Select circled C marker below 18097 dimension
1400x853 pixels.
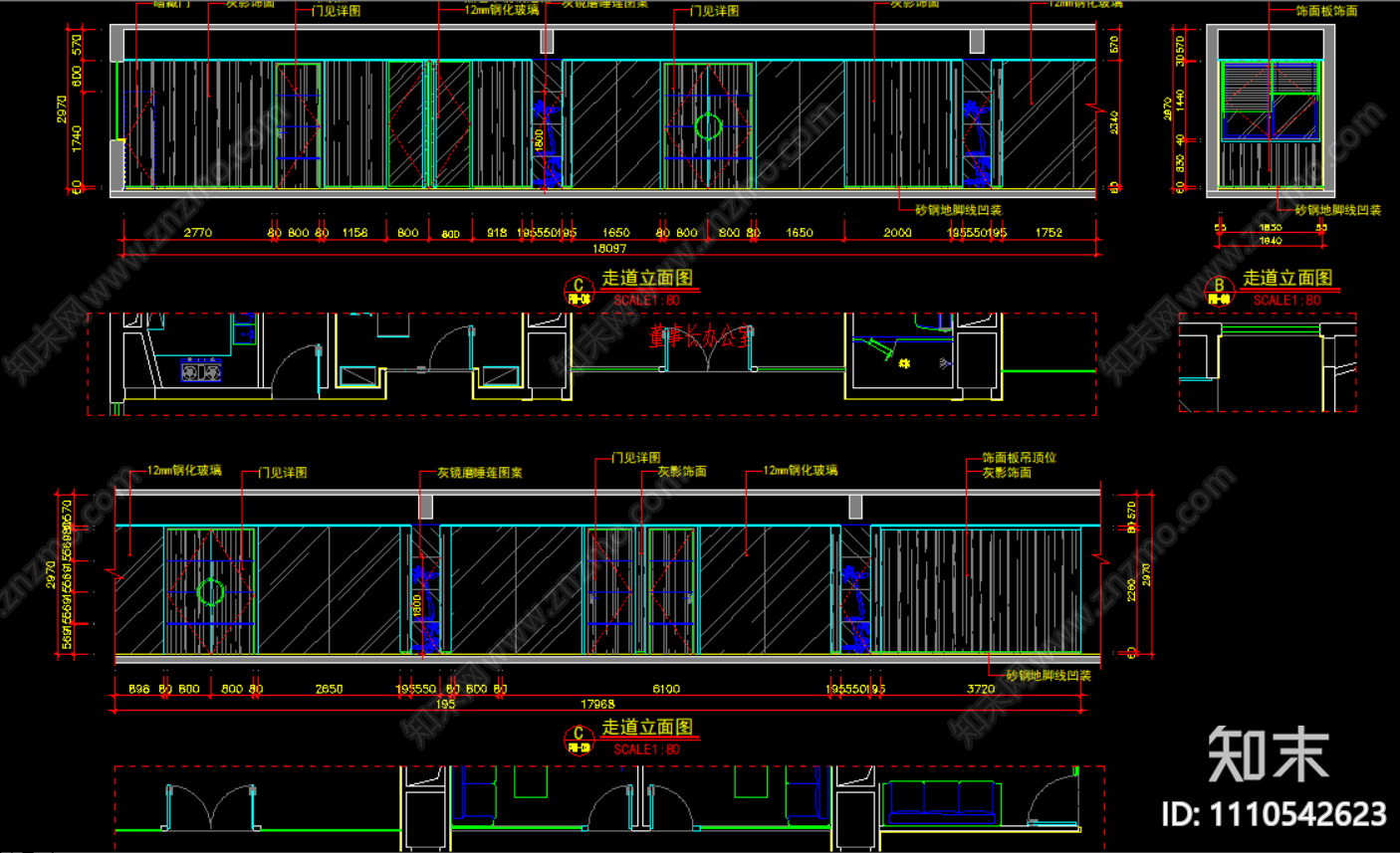pos(579,291)
